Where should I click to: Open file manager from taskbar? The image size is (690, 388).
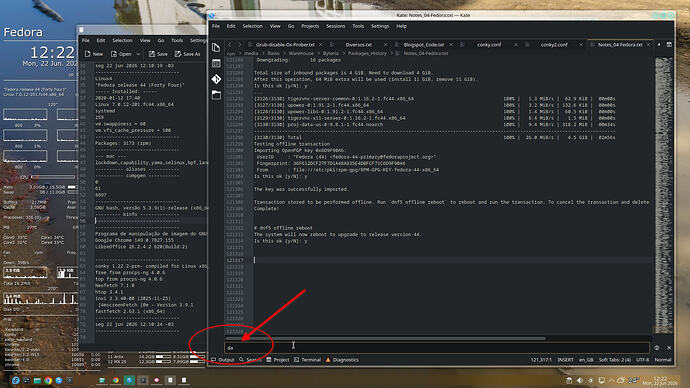pyautogui.click(x=37, y=380)
